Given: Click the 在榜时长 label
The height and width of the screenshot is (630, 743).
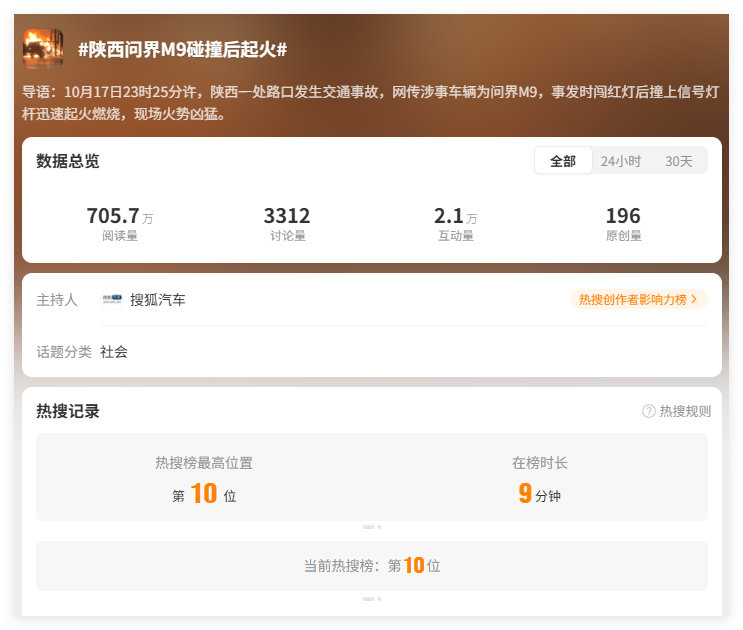Looking at the screenshot, I should (540, 463).
